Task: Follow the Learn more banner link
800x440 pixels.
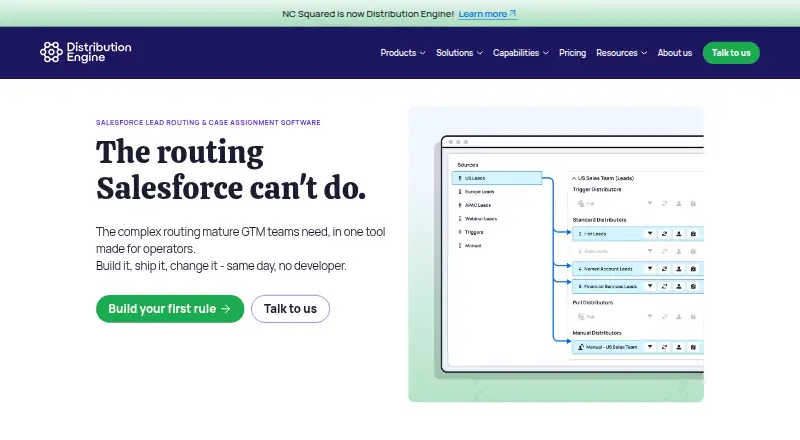Action: pyautogui.click(x=487, y=14)
